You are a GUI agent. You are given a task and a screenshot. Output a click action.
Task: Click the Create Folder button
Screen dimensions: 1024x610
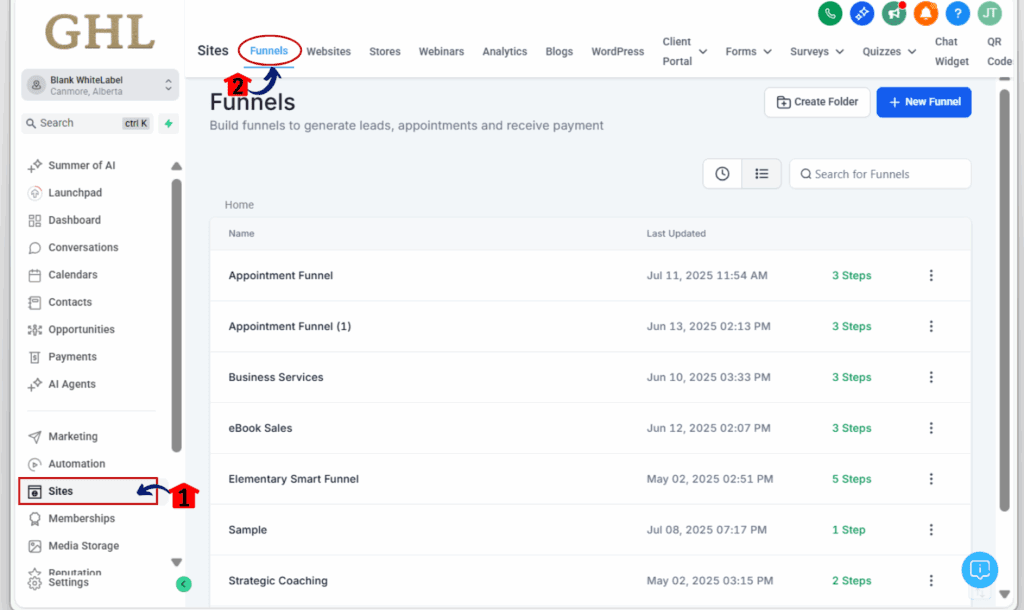(x=817, y=102)
